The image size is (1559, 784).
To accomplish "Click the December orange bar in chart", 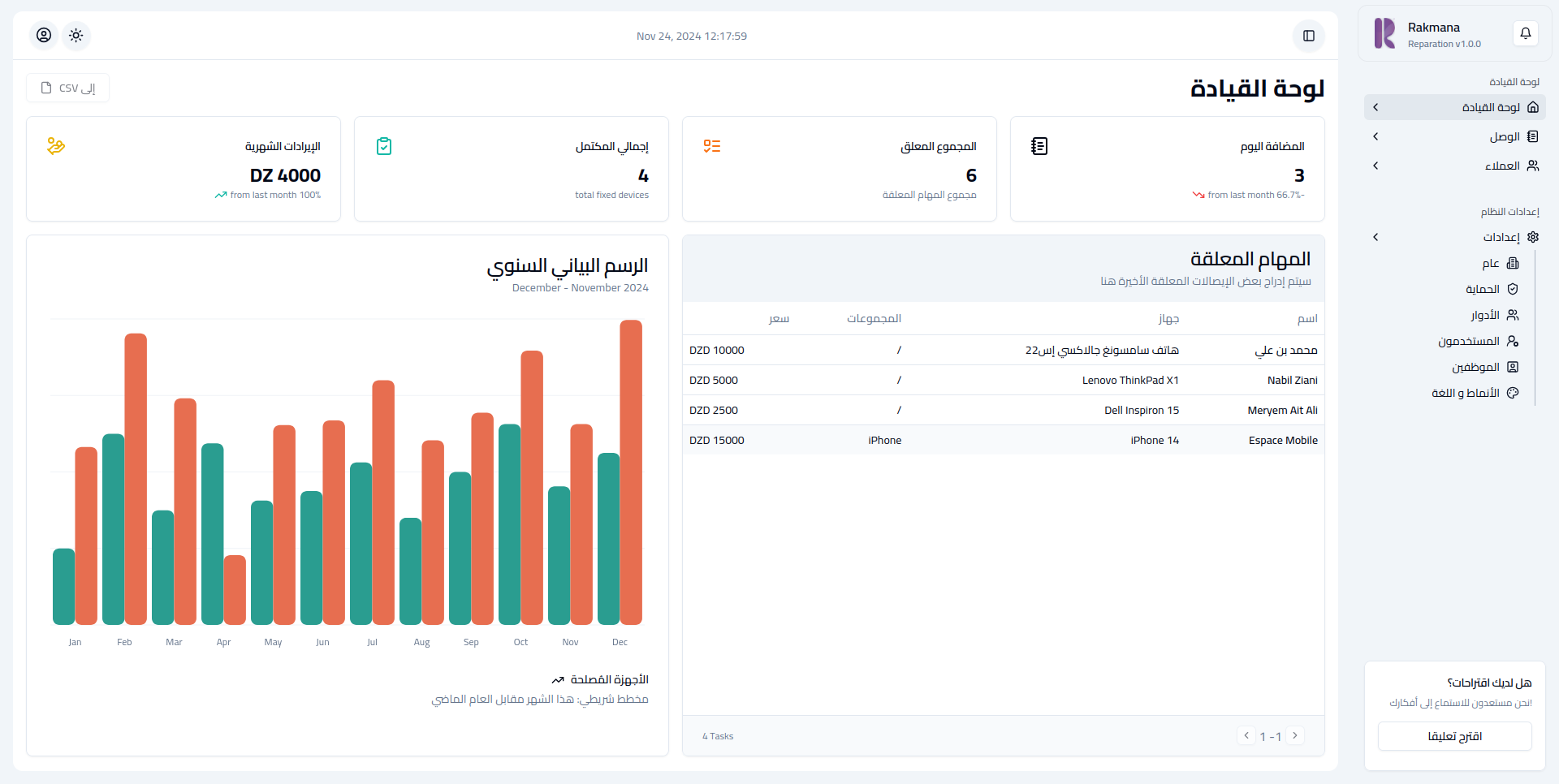I will 631,471.
